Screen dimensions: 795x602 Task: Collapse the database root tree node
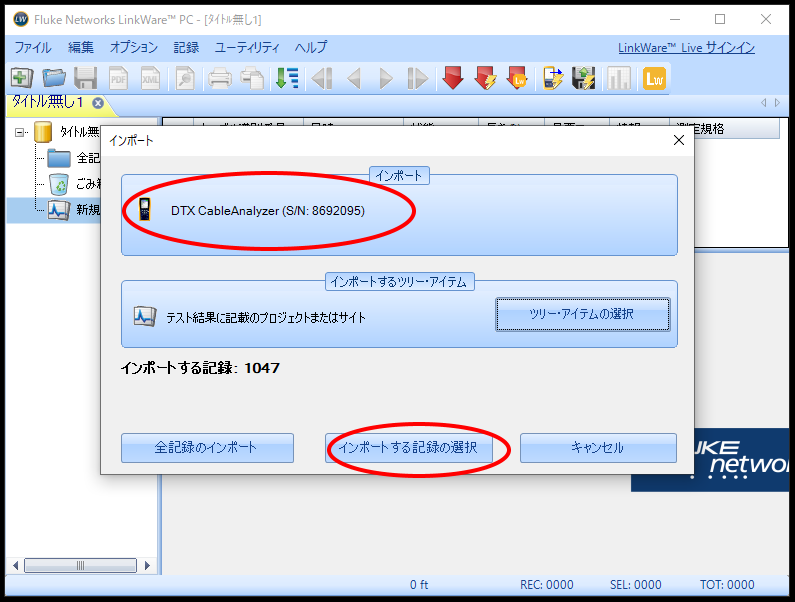coord(20,132)
